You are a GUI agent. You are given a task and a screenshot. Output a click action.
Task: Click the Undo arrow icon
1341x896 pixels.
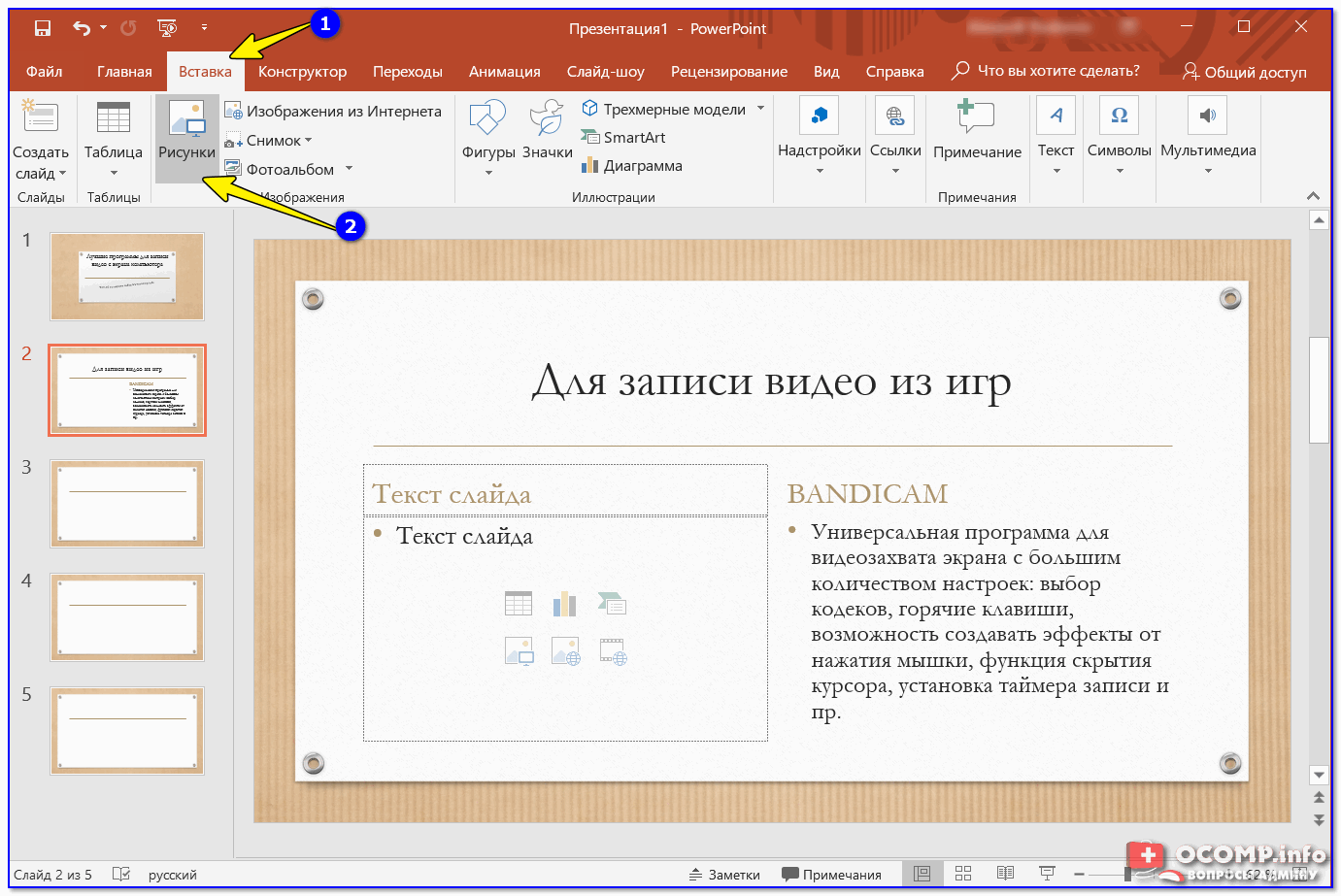(x=82, y=28)
